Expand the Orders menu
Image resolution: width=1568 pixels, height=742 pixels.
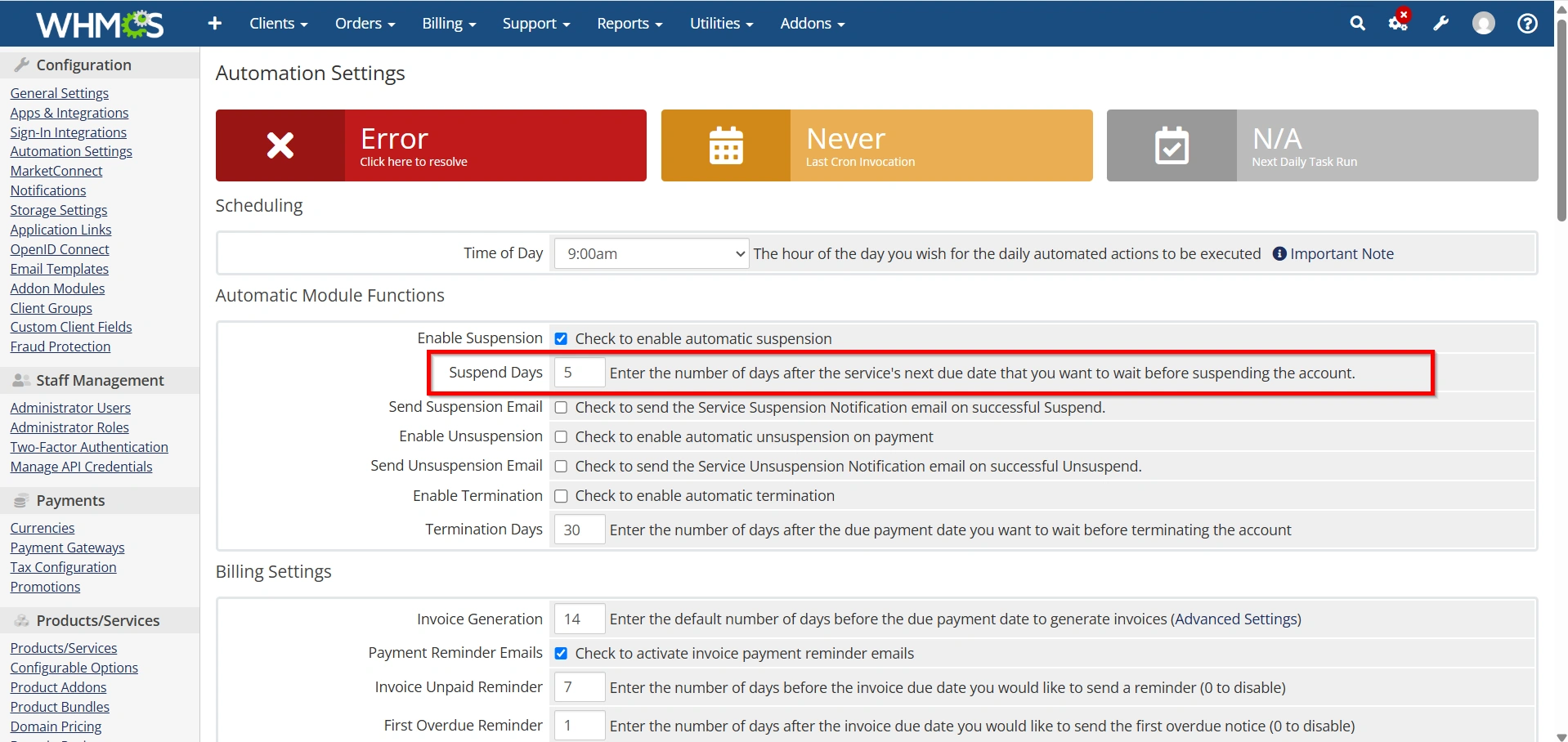tap(365, 24)
